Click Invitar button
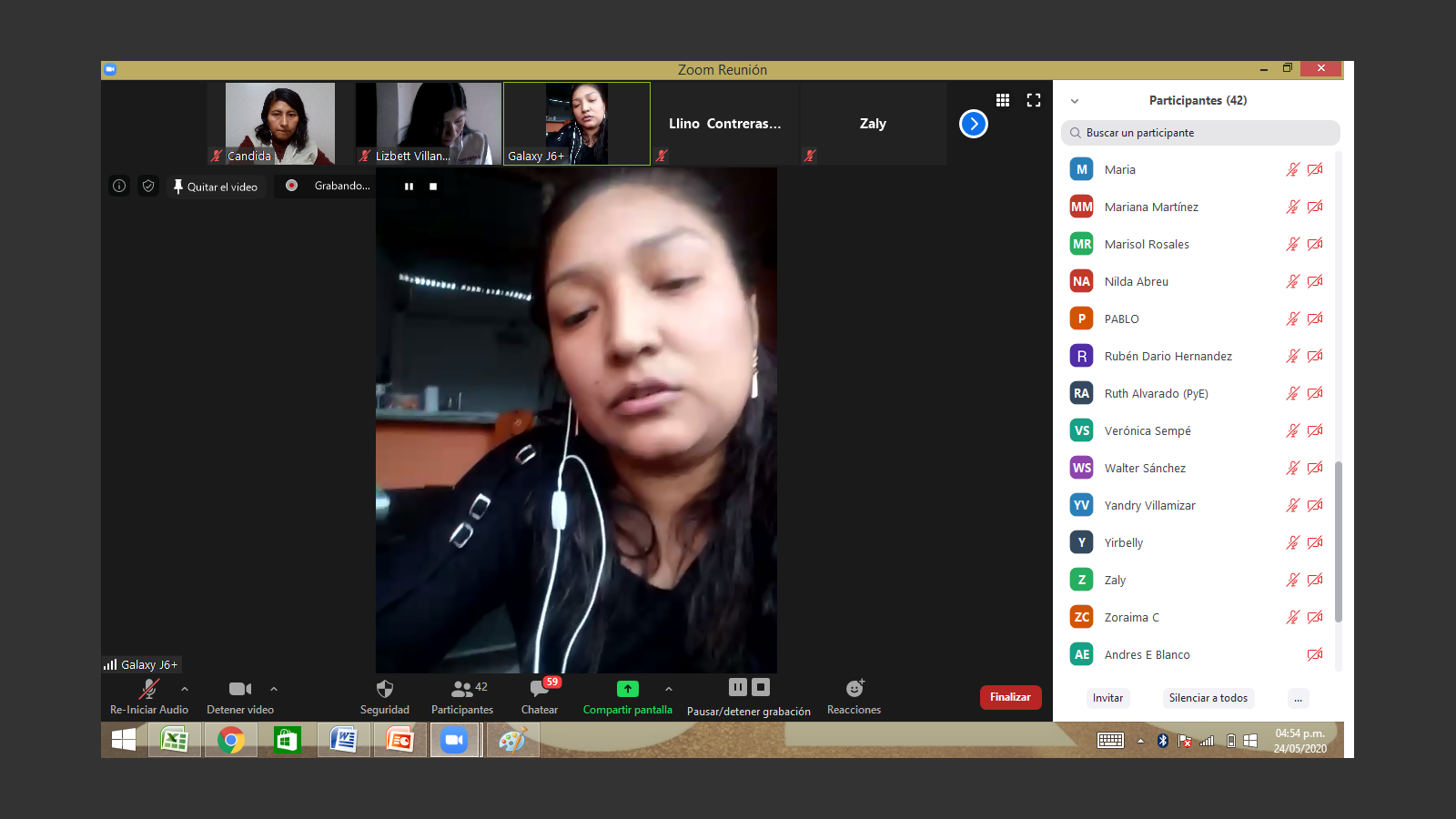The height and width of the screenshot is (819, 1456). [1107, 698]
